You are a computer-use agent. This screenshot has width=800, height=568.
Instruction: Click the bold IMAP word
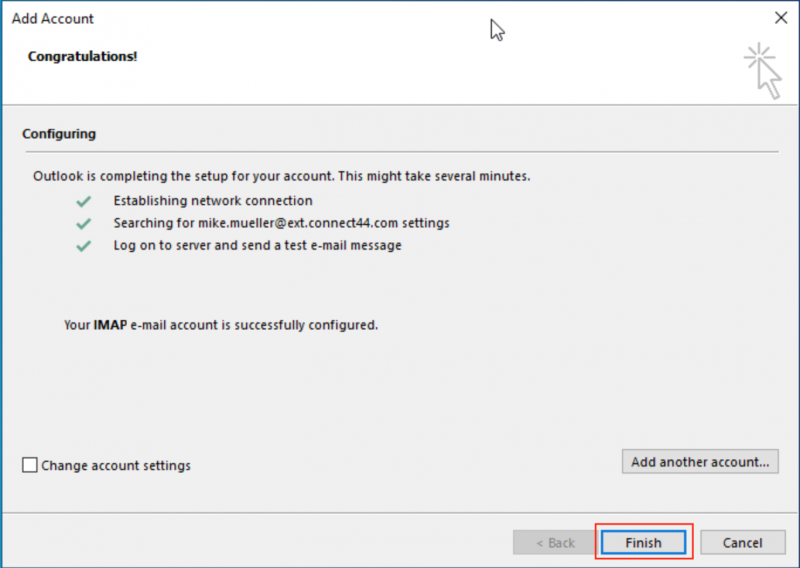tap(110, 325)
